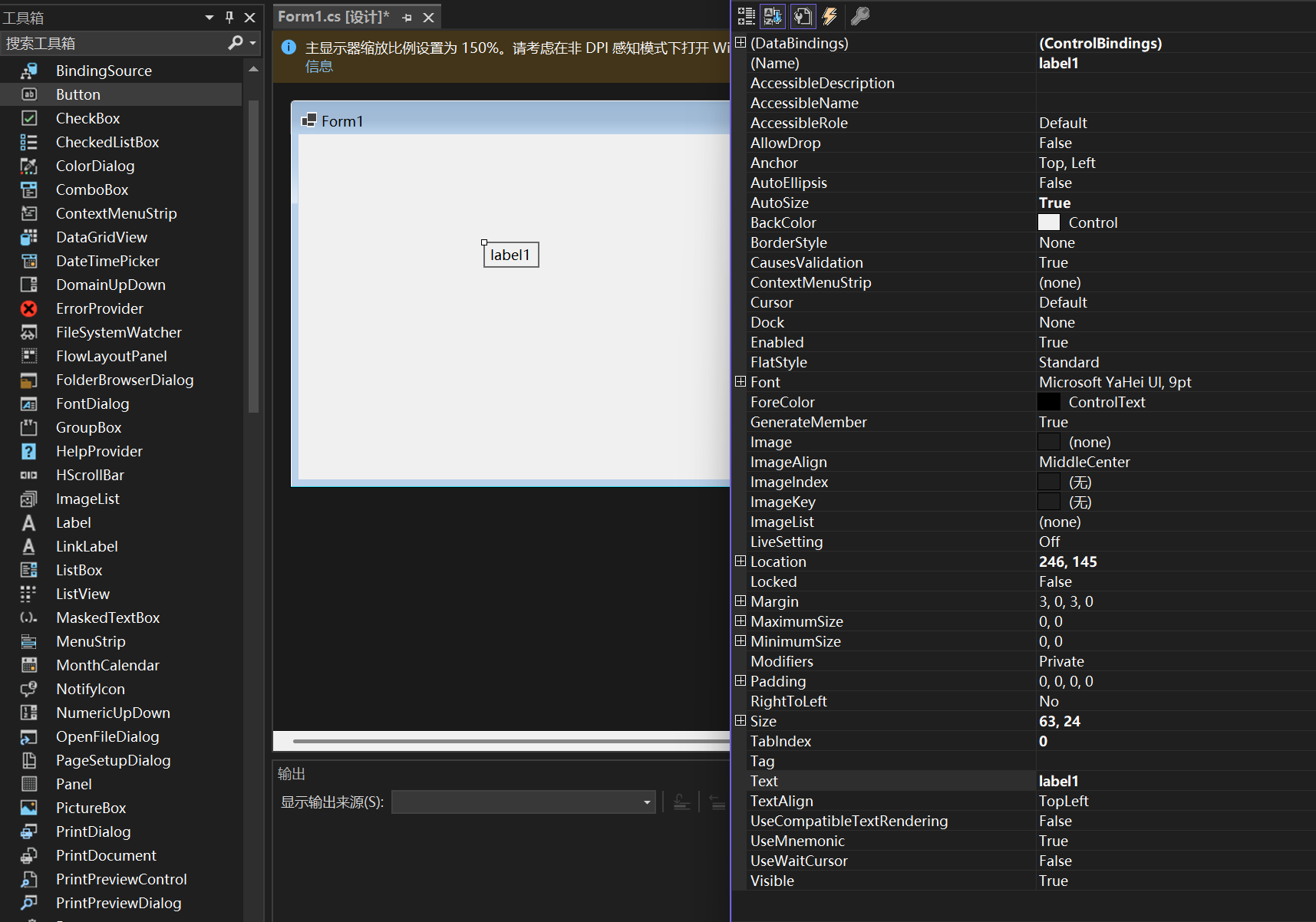Select ContextMenuStrip toolbox item
The image size is (1316, 922).
121,213
